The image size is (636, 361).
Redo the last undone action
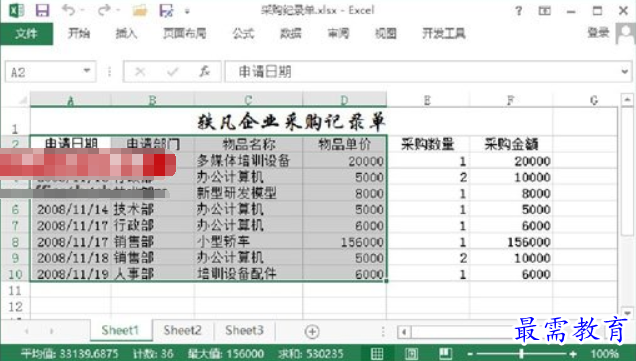104,10
